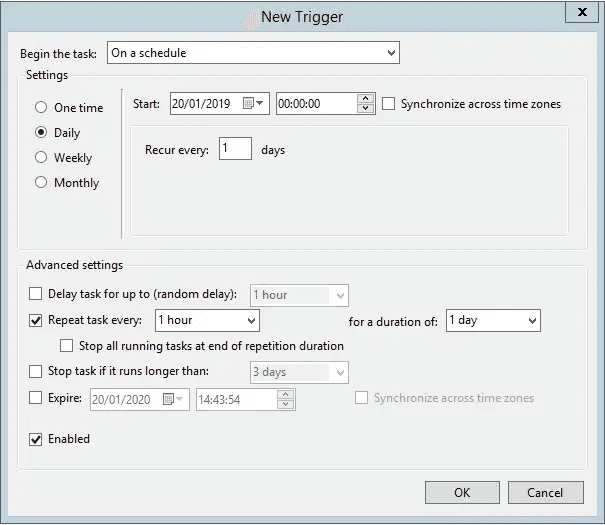Click the Cancel button
This screenshot has width=605, height=525.
[546, 492]
